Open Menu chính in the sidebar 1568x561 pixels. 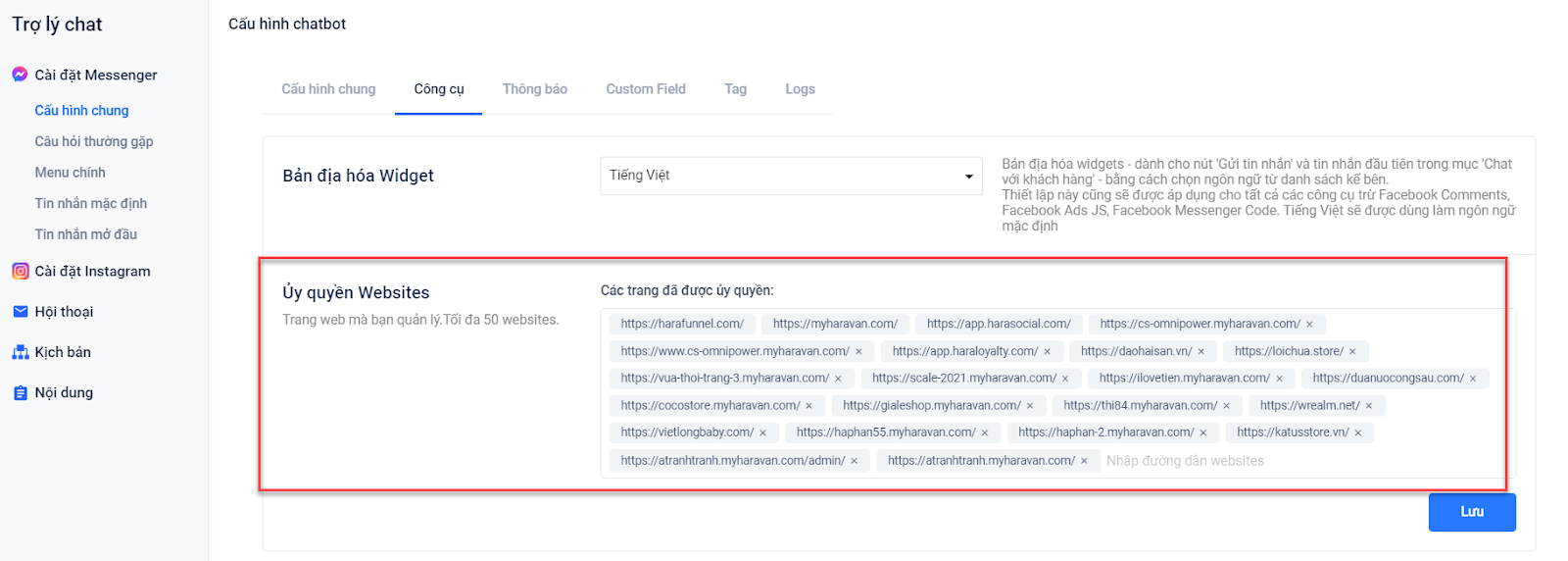pyautogui.click(x=71, y=173)
